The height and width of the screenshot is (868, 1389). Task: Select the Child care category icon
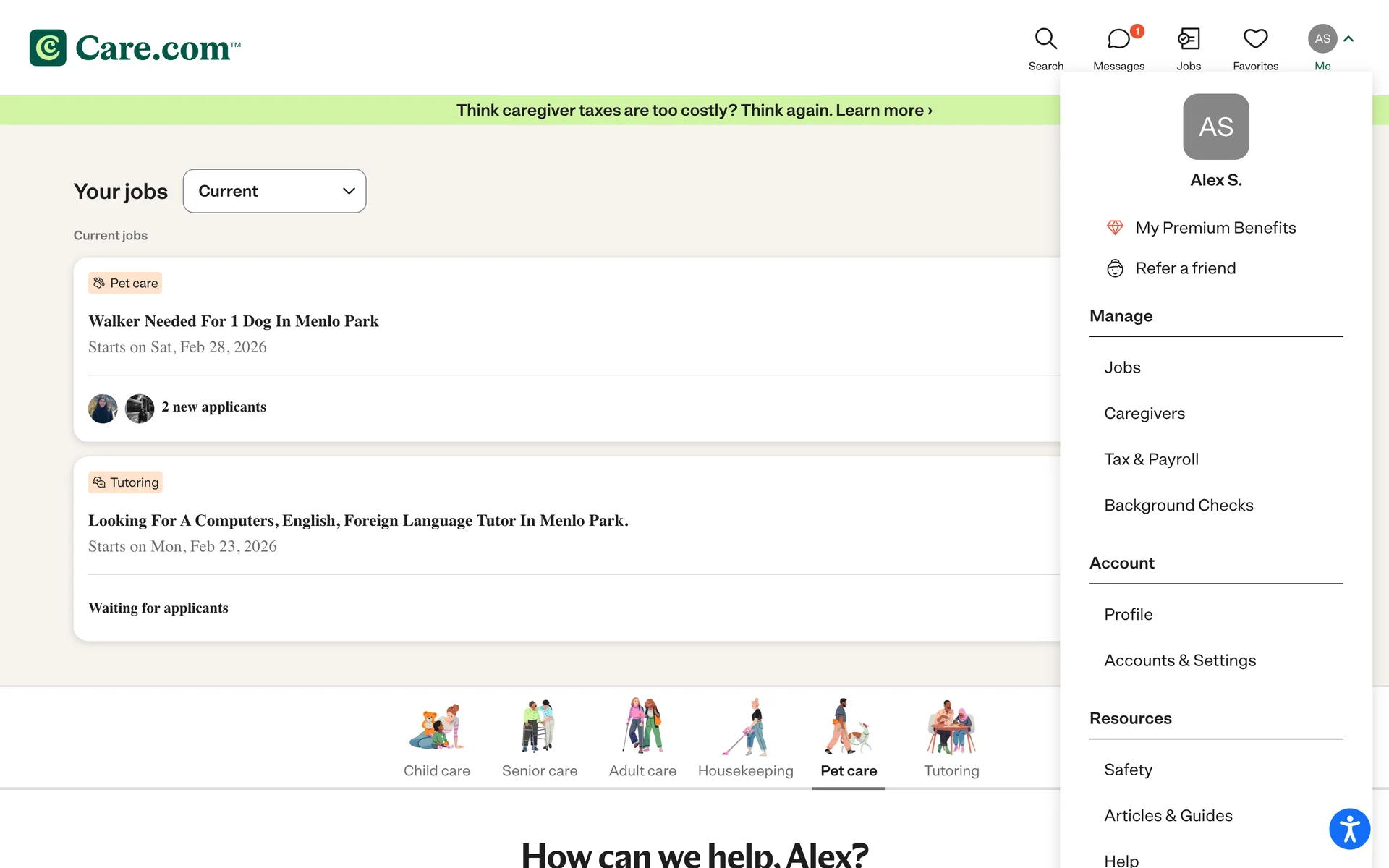(436, 727)
